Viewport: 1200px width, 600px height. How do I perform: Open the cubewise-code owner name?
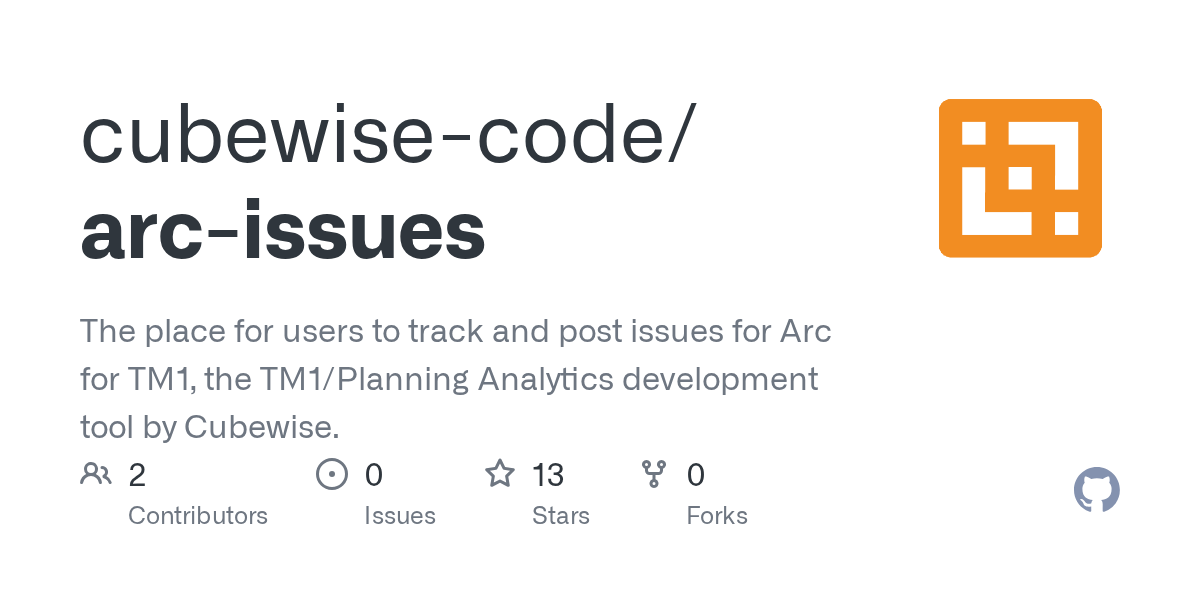point(383,137)
